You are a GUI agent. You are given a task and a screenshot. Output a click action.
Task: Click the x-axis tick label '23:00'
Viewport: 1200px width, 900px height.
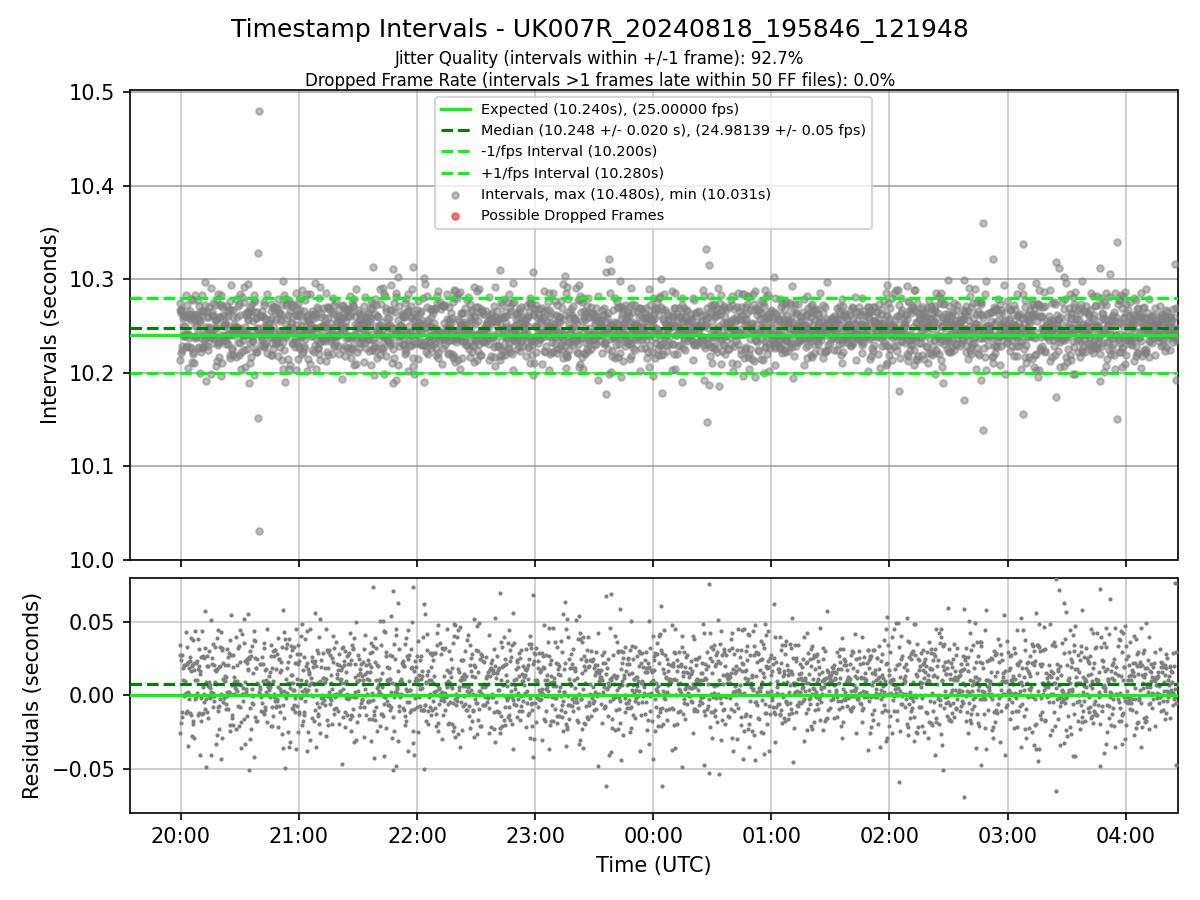pos(535,834)
